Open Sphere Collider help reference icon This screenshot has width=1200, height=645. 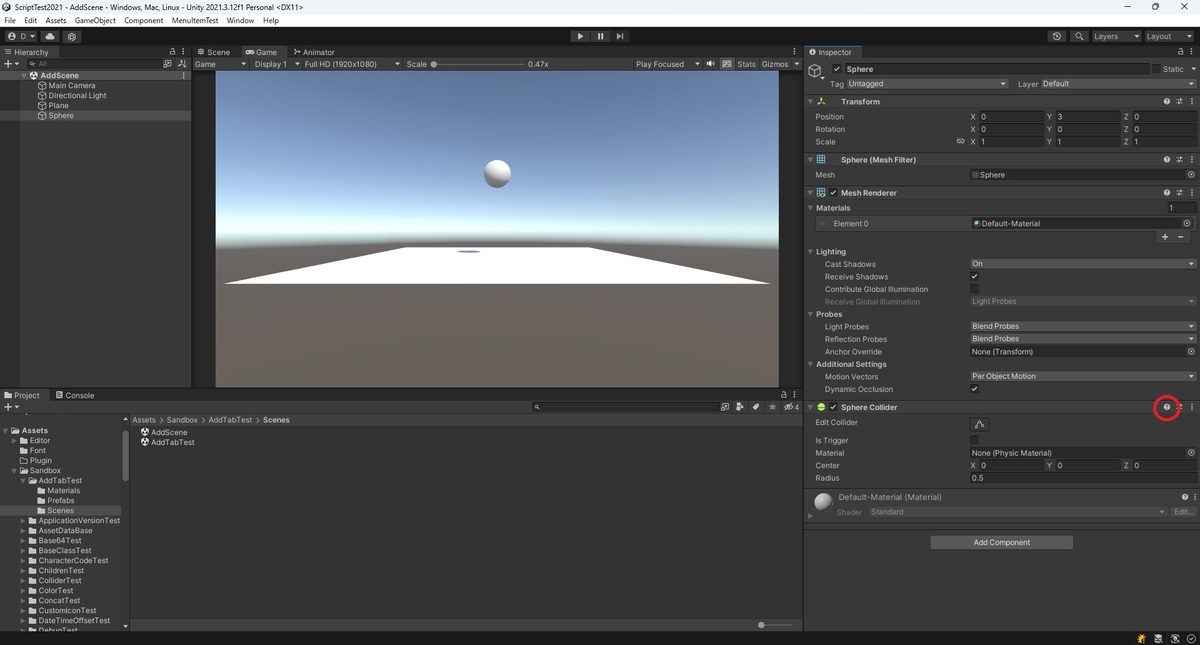[1166, 407]
